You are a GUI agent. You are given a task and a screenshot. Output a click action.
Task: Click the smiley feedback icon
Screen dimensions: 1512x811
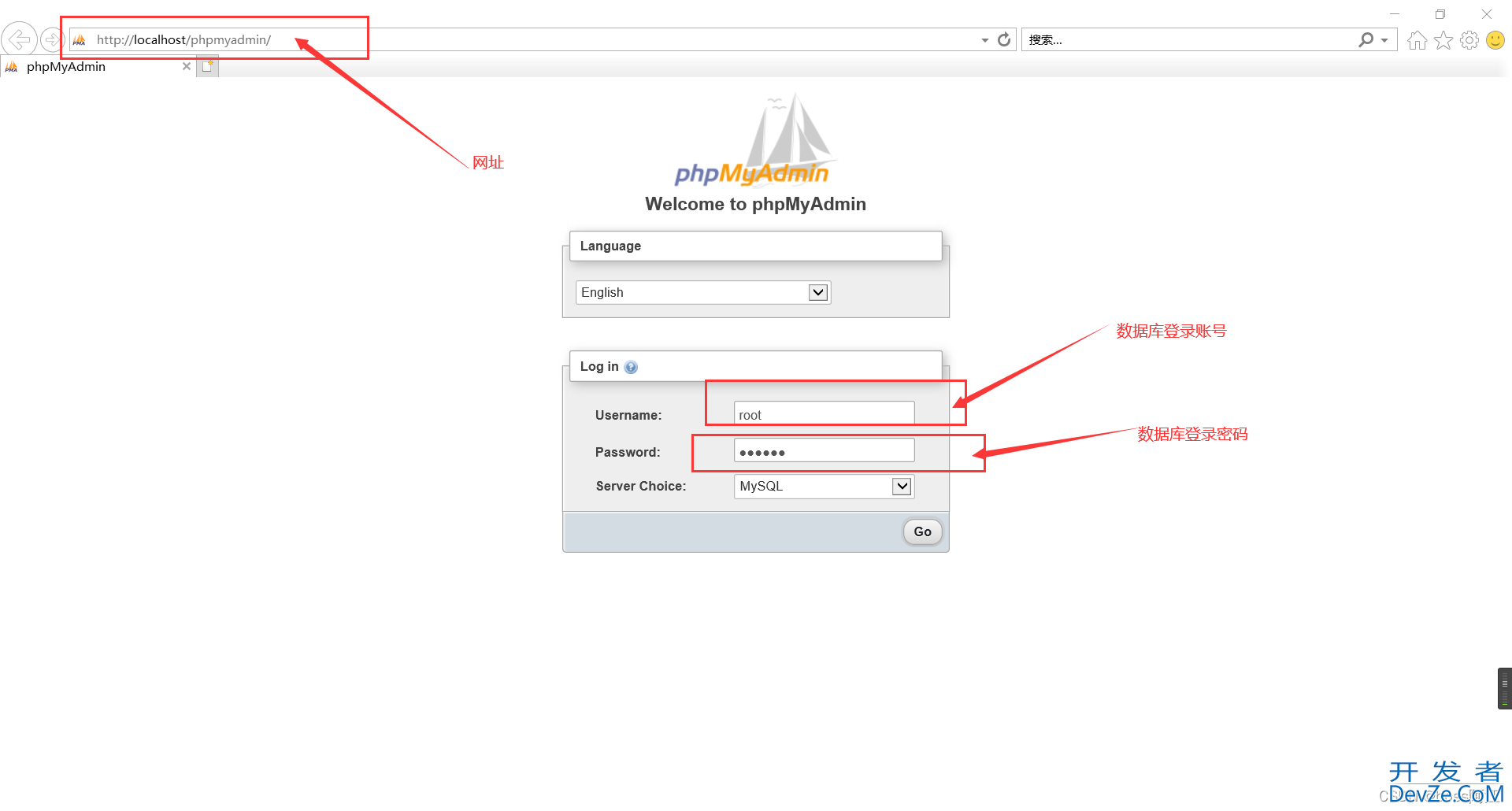pyautogui.click(x=1495, y=40)
